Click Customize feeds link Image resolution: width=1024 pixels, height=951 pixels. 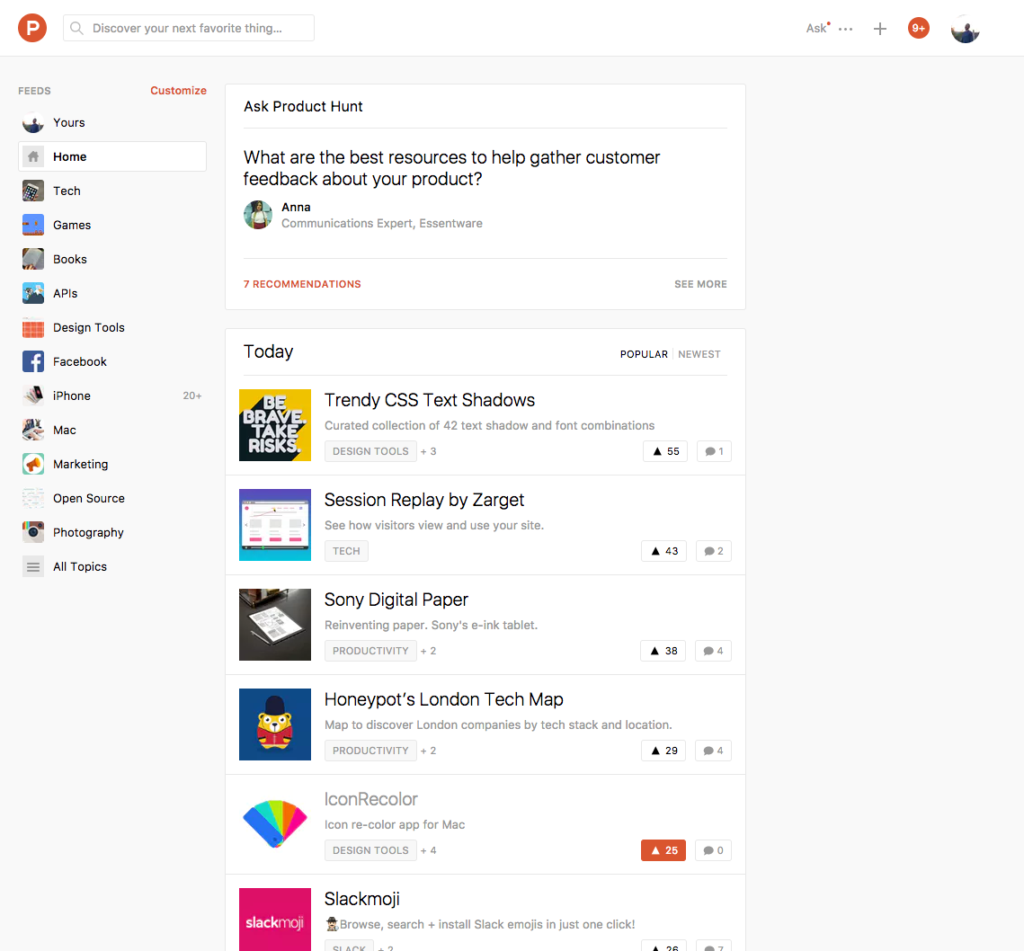click(178, 90)
